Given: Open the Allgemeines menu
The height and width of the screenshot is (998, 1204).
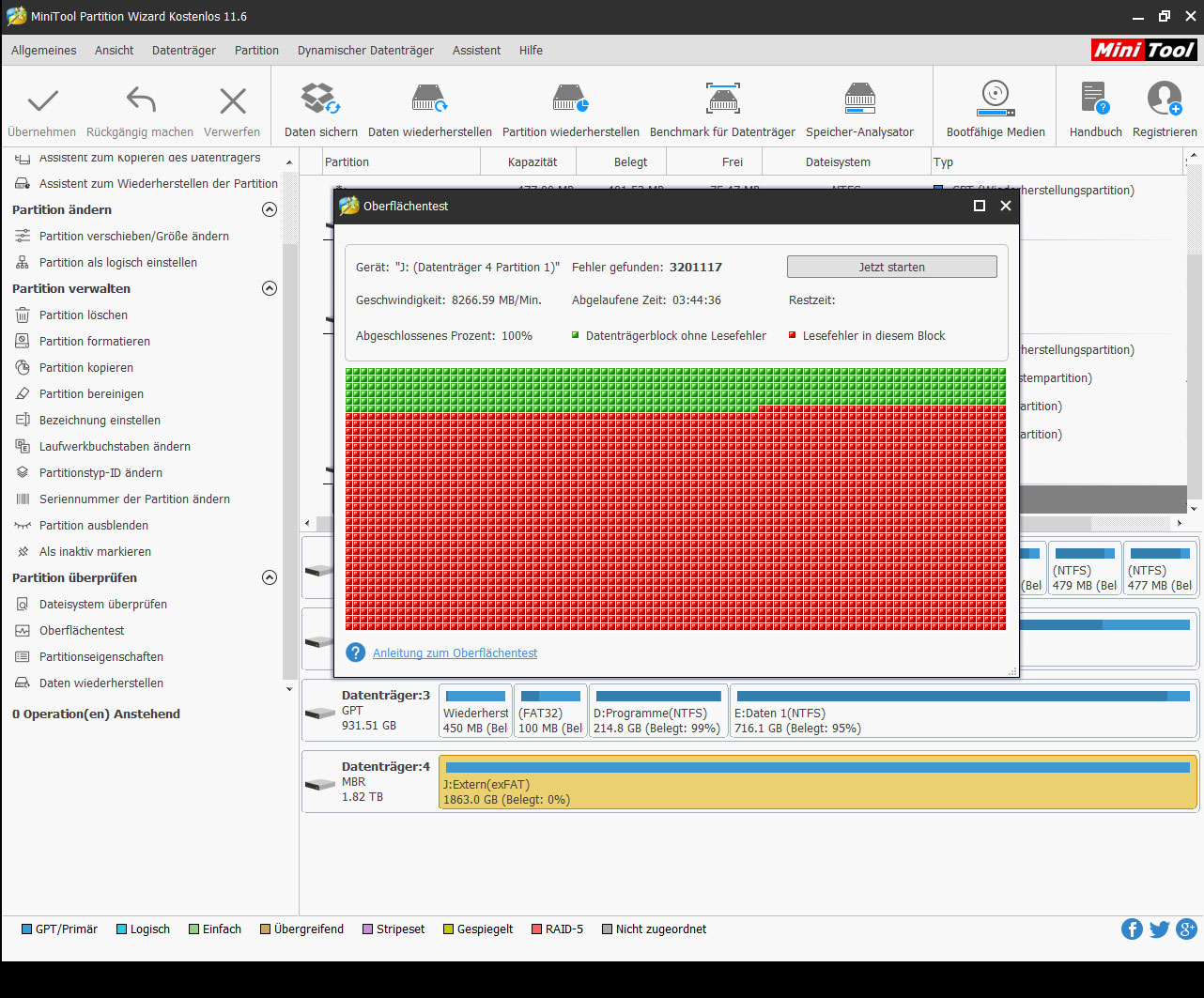Looking at the screenshot, I should click(x=44, y=51).
